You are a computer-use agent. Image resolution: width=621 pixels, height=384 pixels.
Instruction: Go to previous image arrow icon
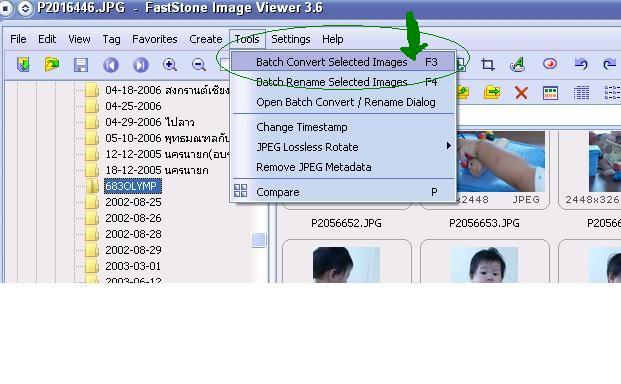(111, 65)
